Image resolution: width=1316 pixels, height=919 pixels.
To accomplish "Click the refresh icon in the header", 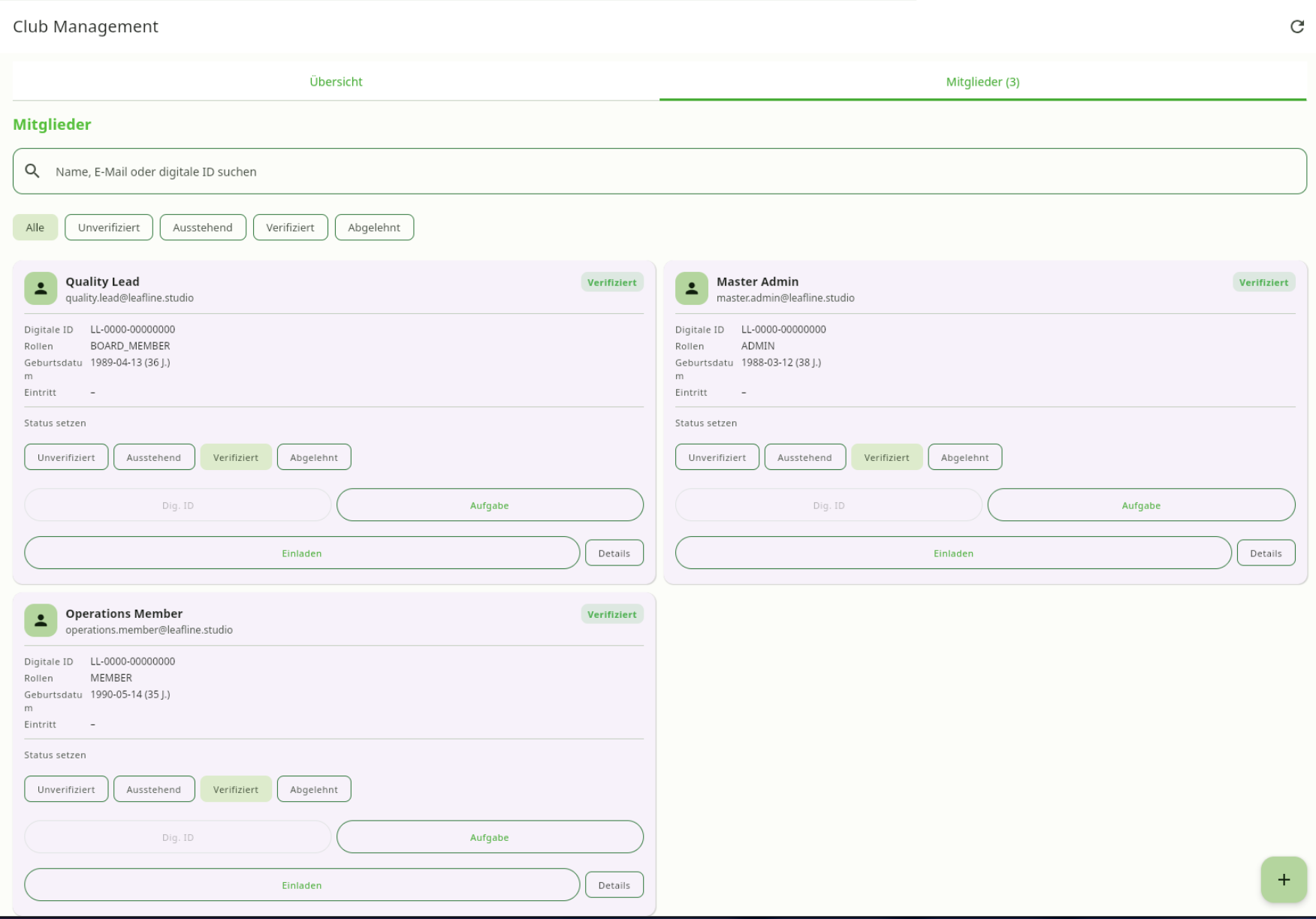I will pyautogui.click(x=1296, y=27).
